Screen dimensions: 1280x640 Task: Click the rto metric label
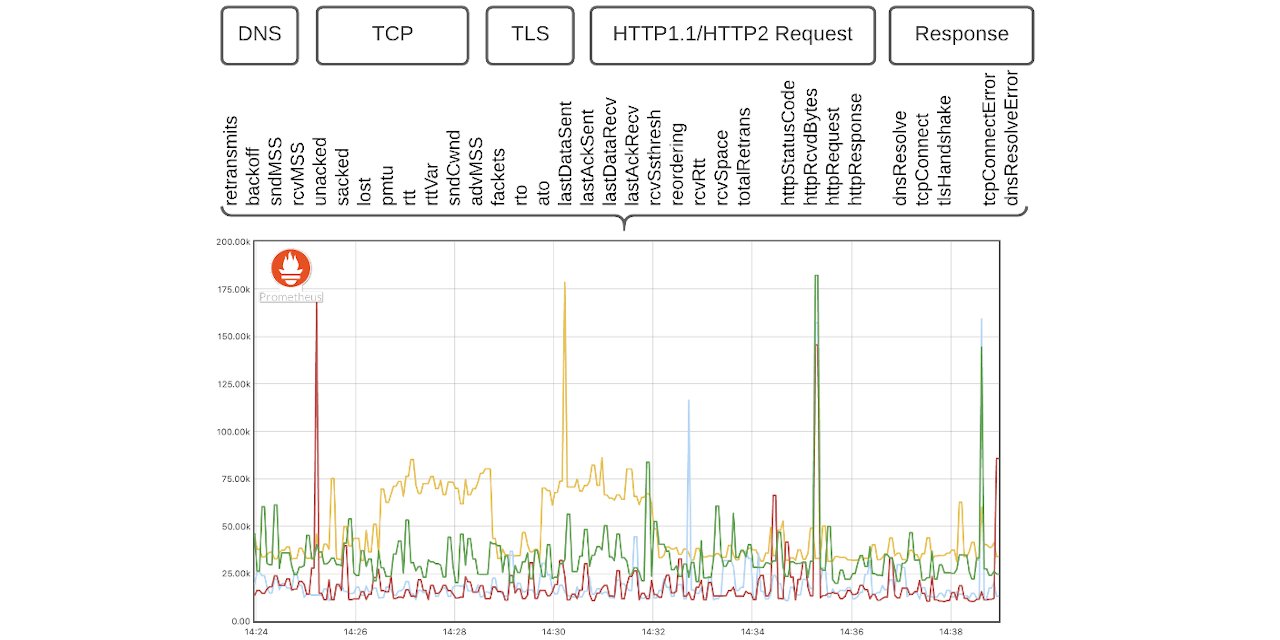[520, 195]
